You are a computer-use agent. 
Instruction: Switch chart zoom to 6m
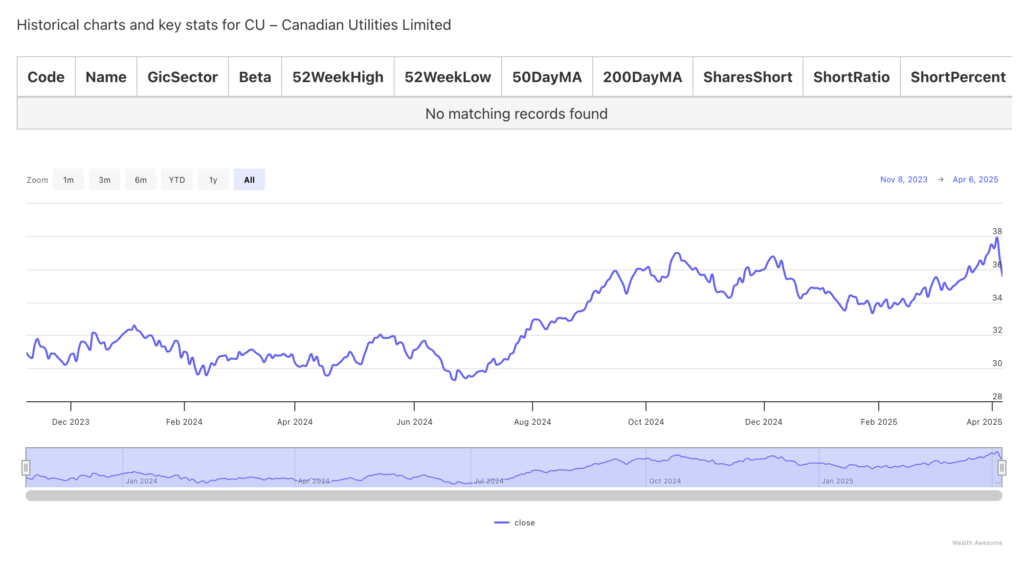[x=141, y=180]
